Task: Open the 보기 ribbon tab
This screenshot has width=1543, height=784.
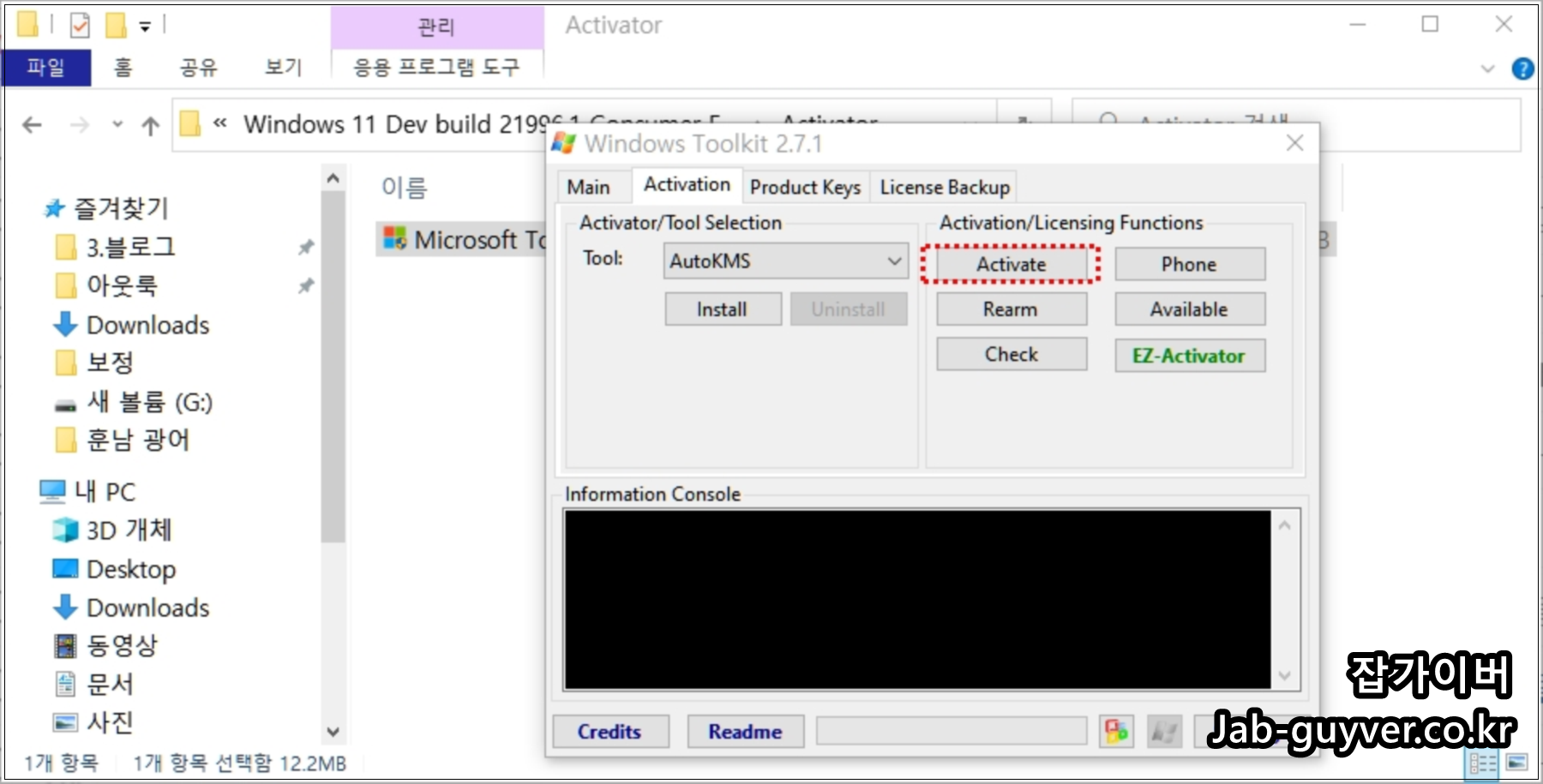Action: pos(284,67)
